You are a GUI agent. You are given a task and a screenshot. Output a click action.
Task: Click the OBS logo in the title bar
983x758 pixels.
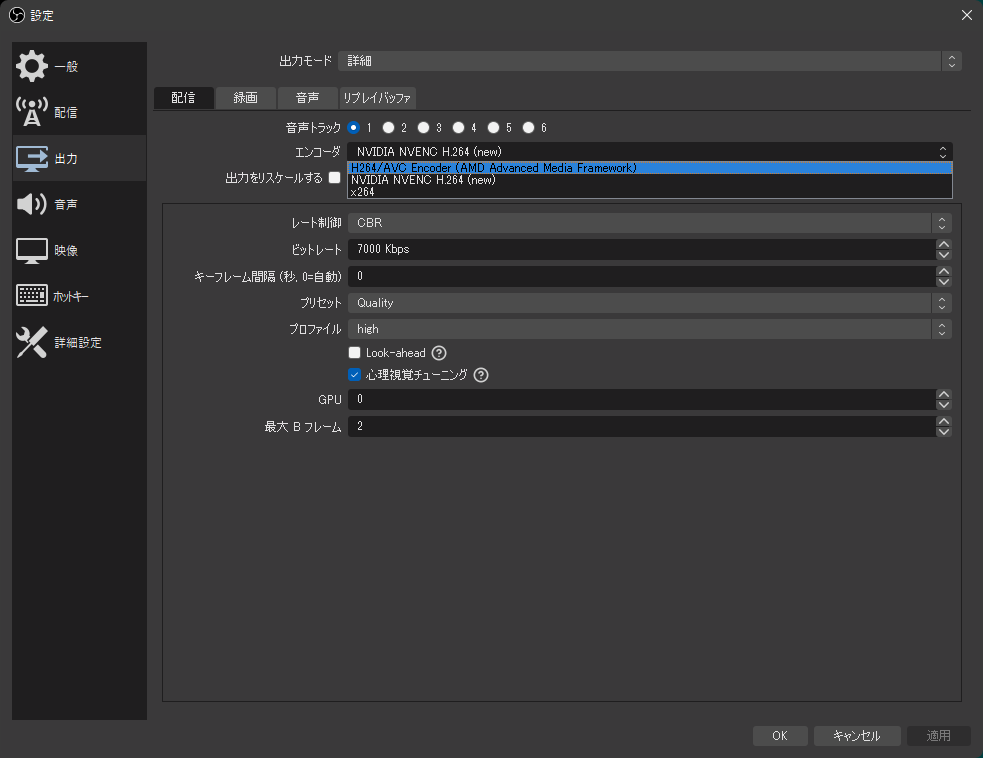tap(17, 15)
